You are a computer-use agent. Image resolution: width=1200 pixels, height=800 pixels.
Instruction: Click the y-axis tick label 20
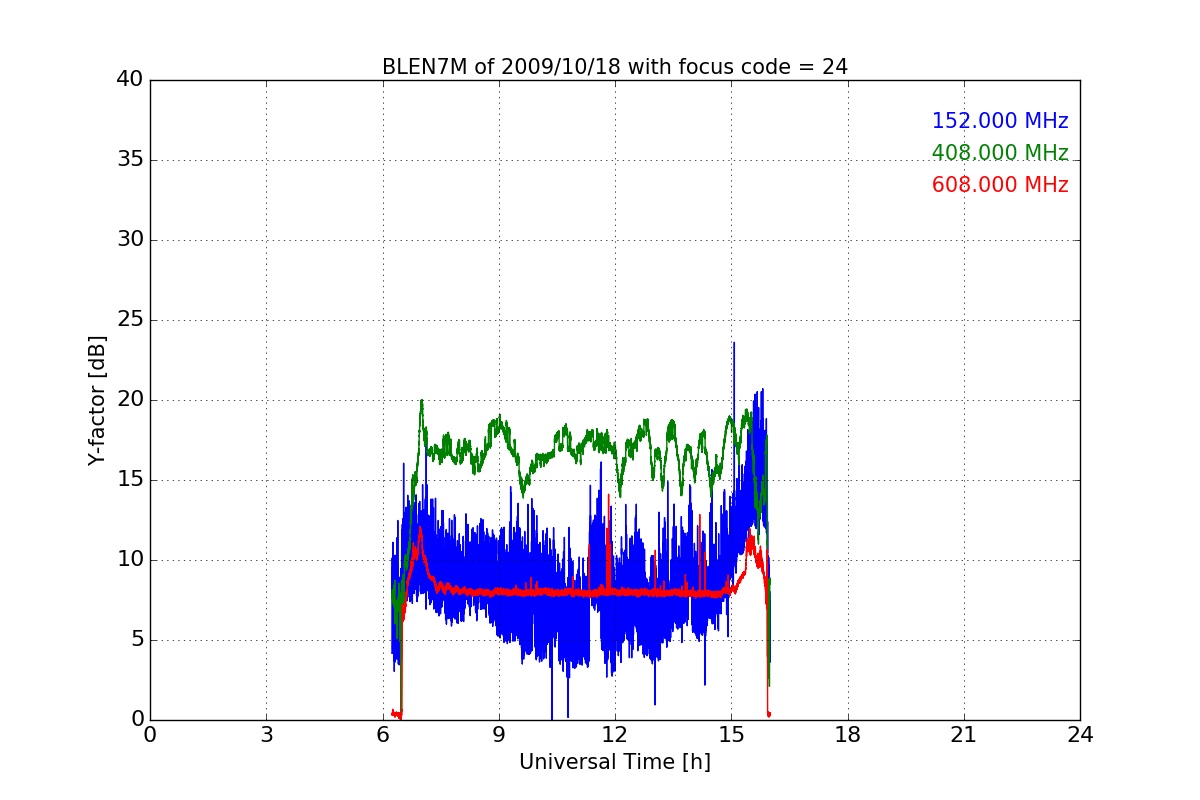coord(130,400)
